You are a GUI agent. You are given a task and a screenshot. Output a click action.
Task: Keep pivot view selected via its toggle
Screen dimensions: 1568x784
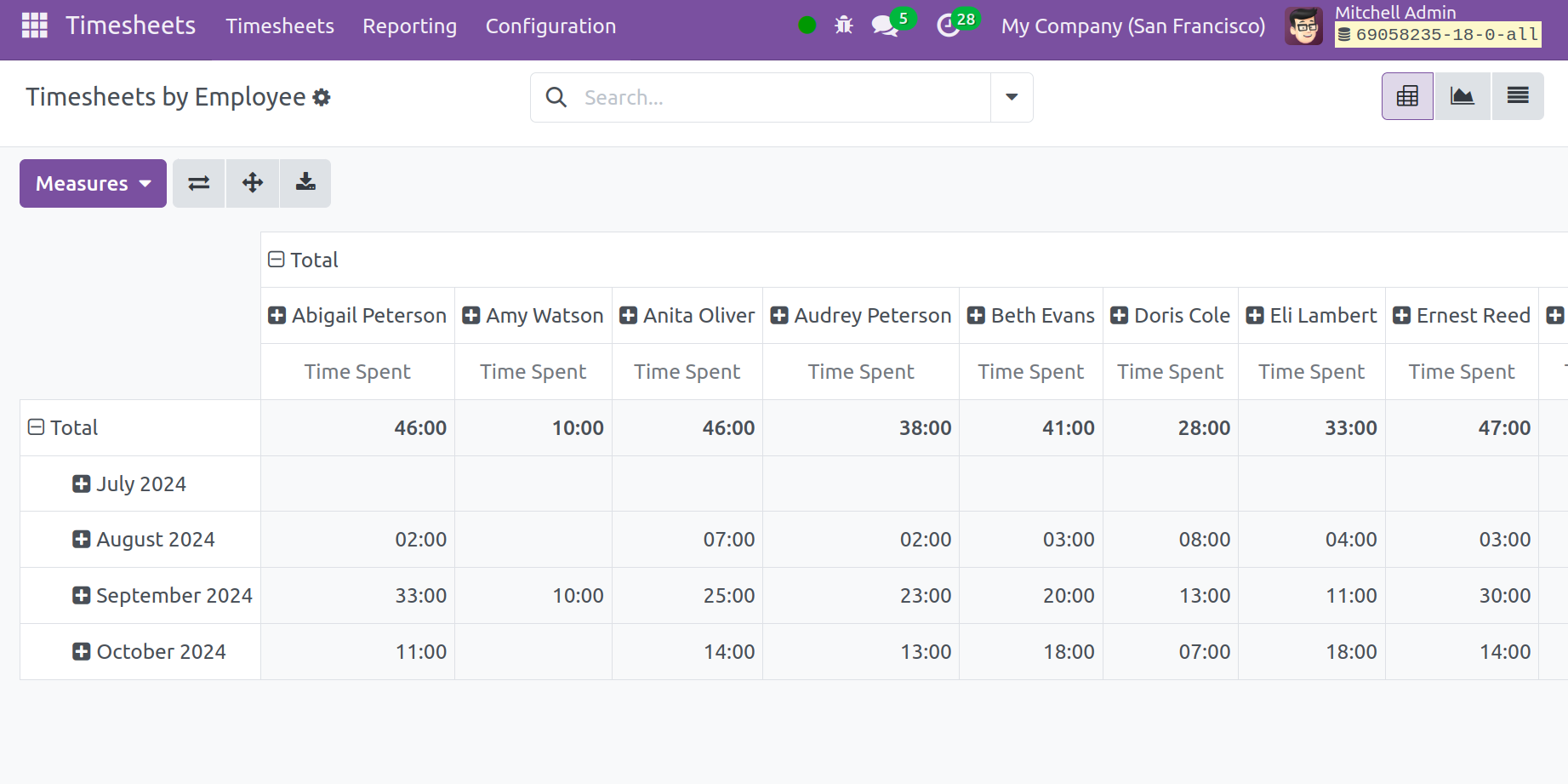point(1407,95)
